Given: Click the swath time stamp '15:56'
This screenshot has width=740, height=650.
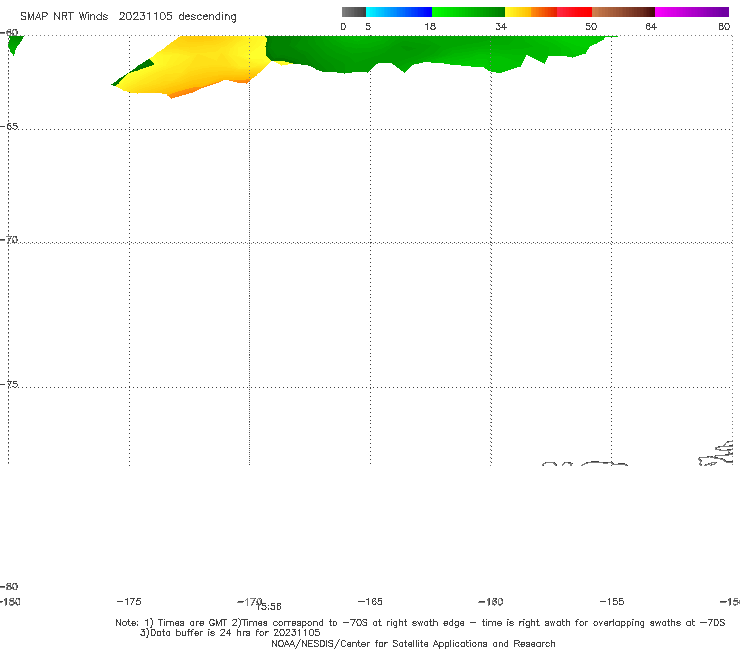Looking at the screenshot, I should (269, 607).
